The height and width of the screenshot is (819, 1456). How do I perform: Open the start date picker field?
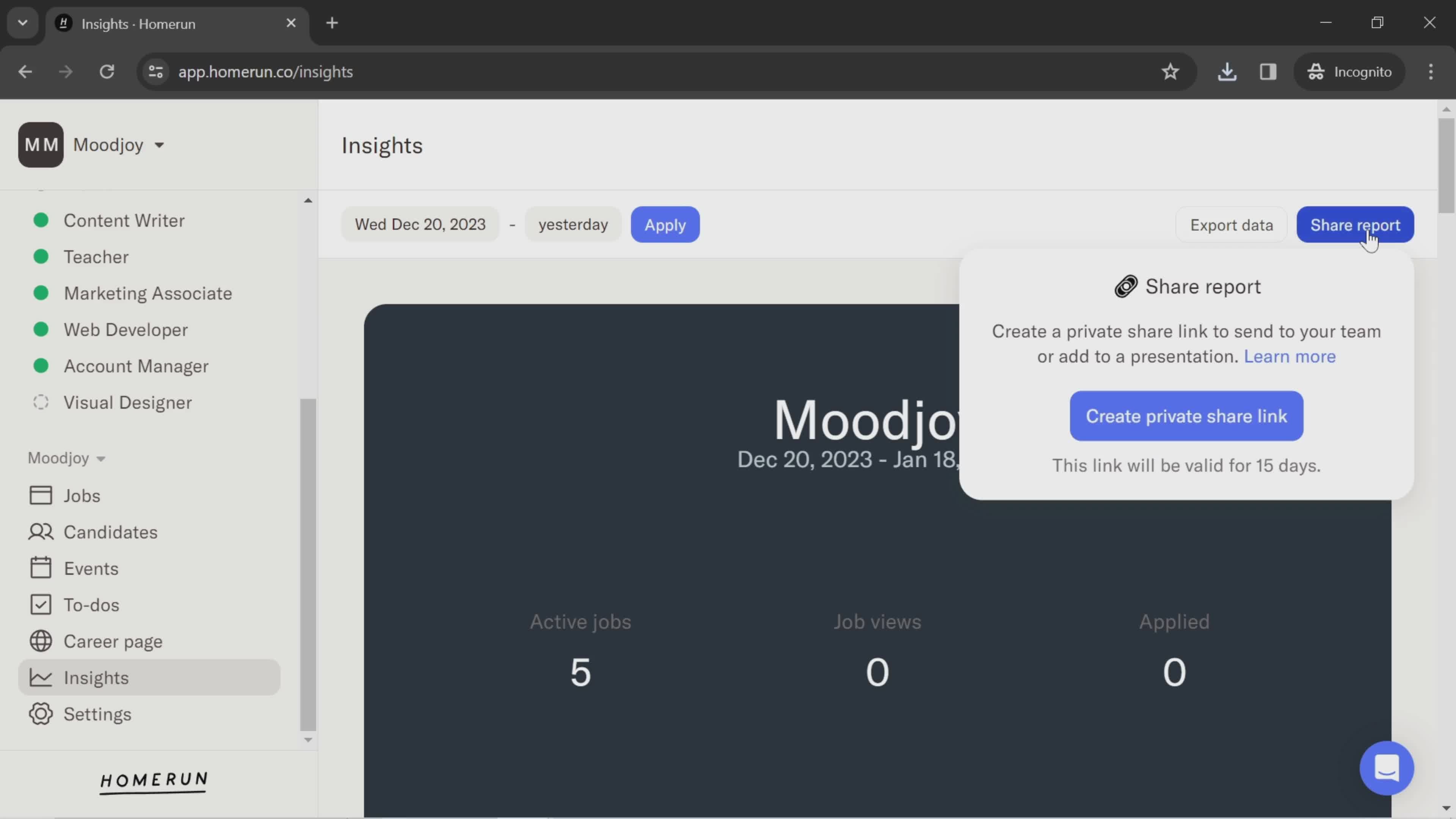[x=419, y=224]
